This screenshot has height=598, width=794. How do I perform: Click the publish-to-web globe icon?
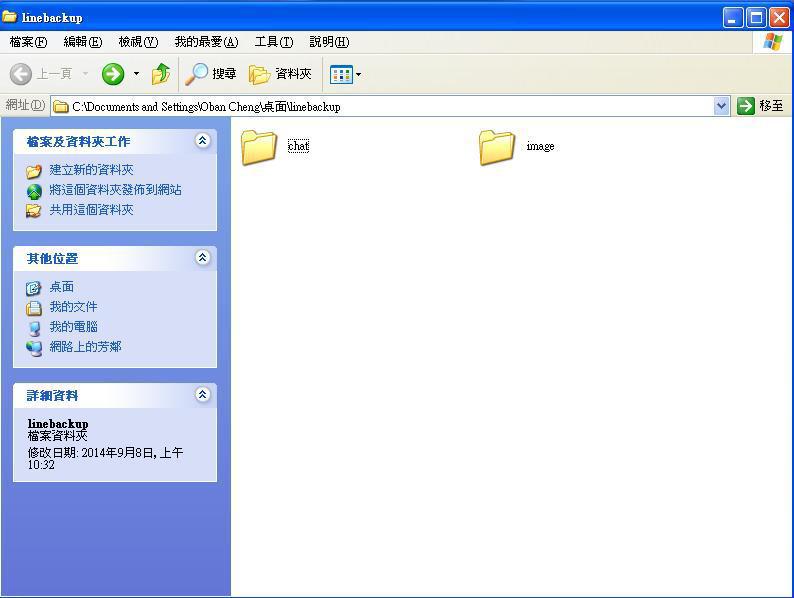point(34,191)
